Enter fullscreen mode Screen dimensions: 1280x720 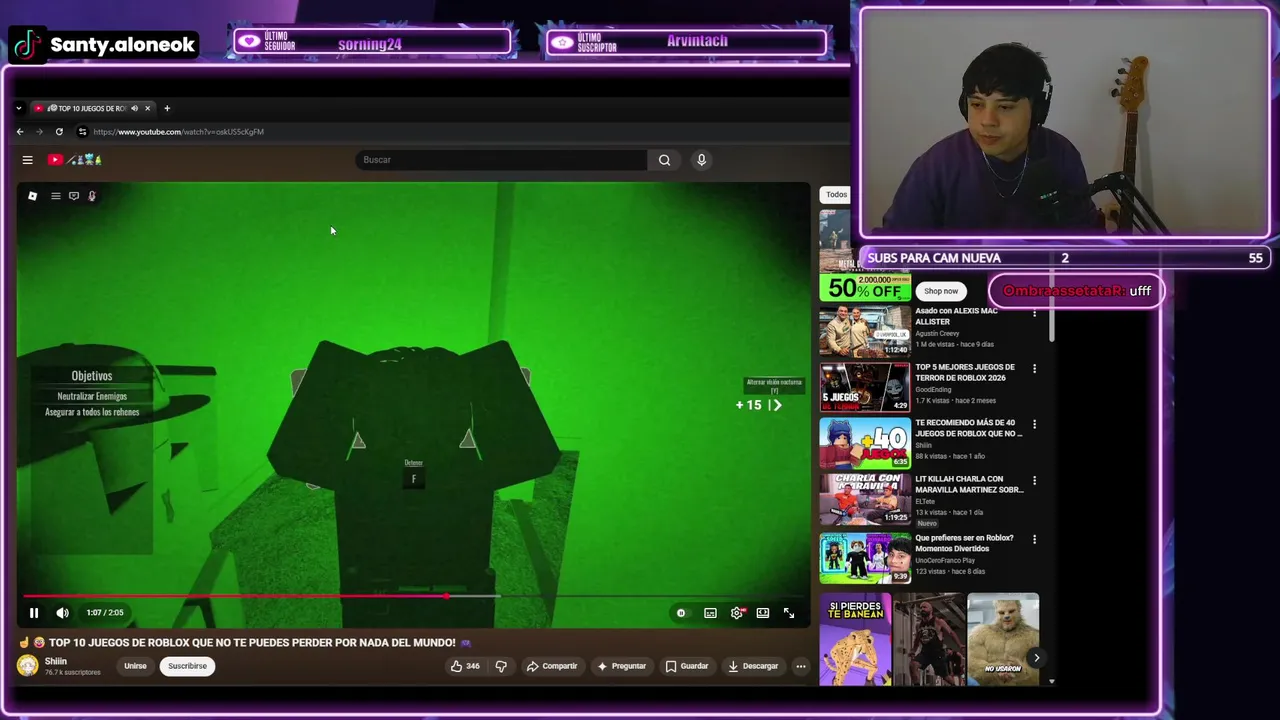click(x=789, y=613)
